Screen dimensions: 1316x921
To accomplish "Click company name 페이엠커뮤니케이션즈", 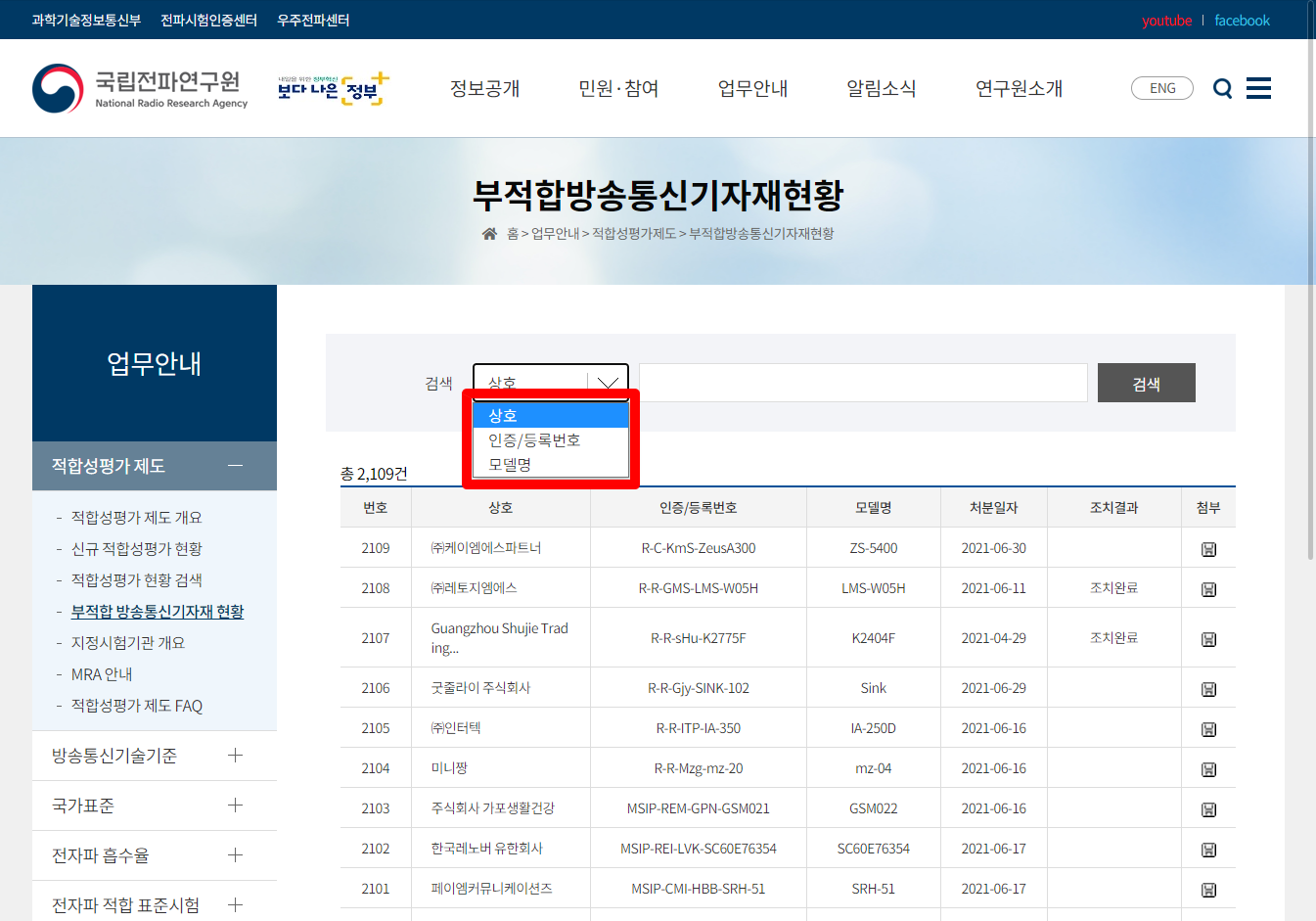I will (492, 889).
